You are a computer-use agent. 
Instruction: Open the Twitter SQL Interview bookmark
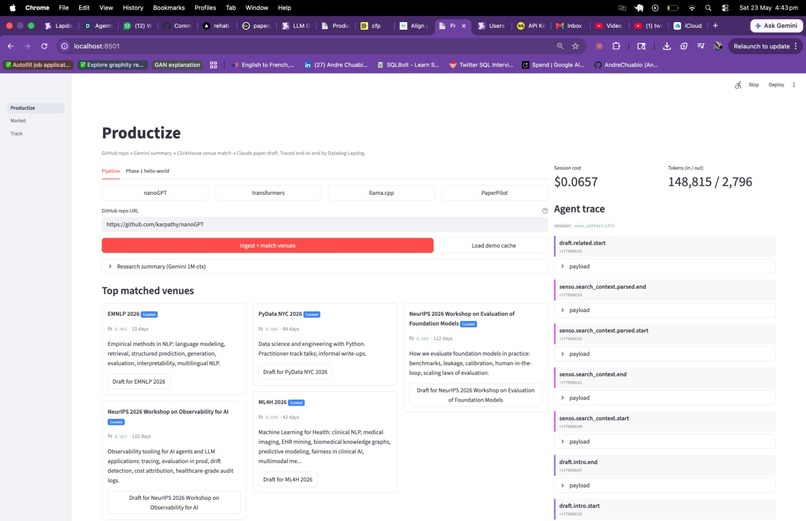(482, 65)
